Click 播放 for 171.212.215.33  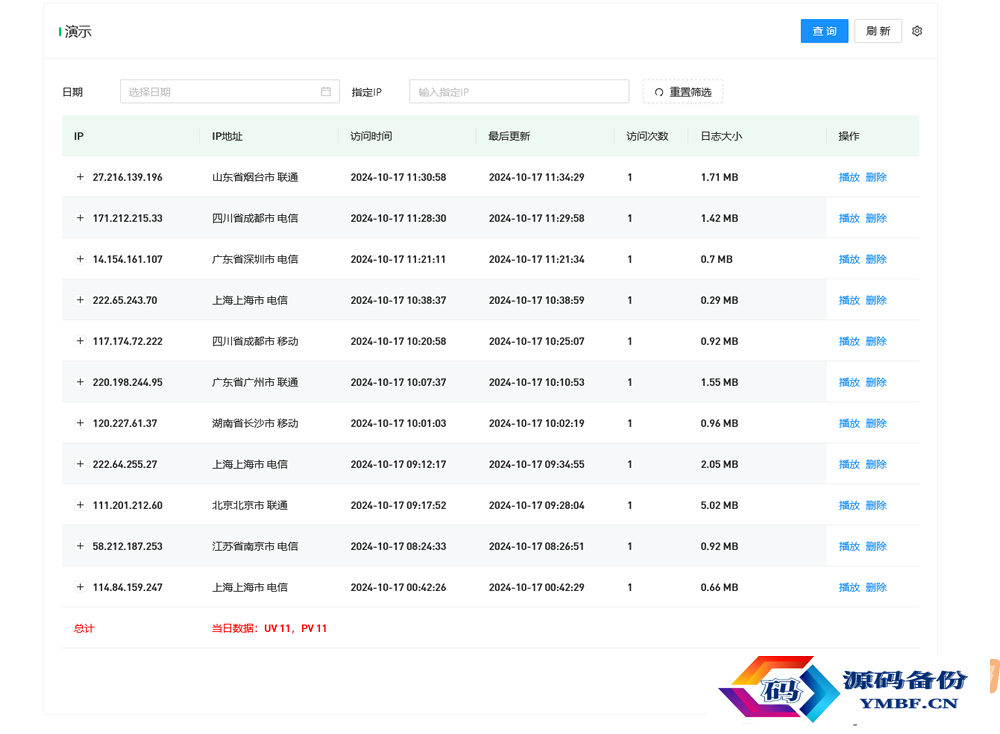[x=849, y=218]
